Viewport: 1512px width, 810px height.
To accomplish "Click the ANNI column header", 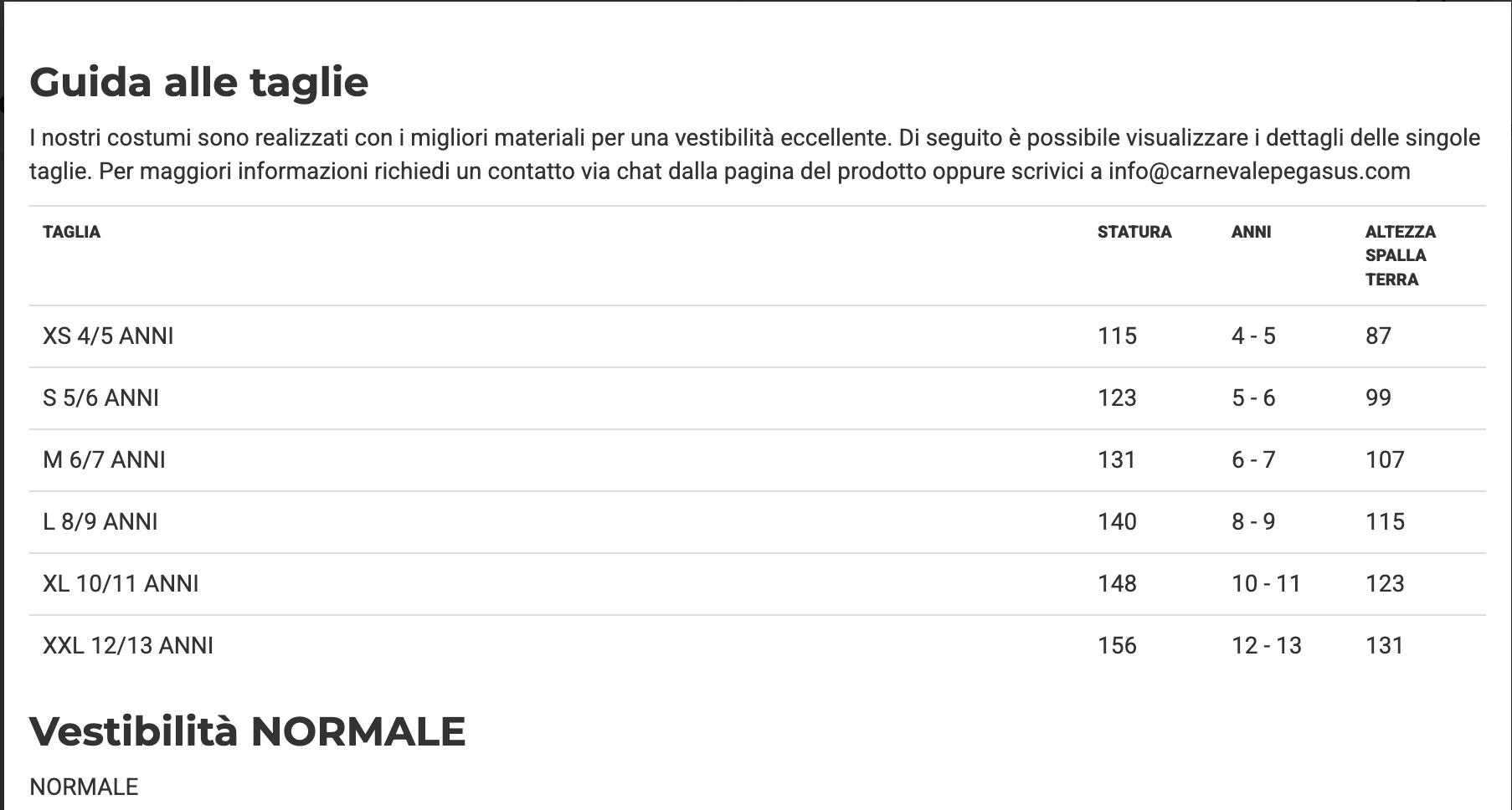I will pos(1251,232).
